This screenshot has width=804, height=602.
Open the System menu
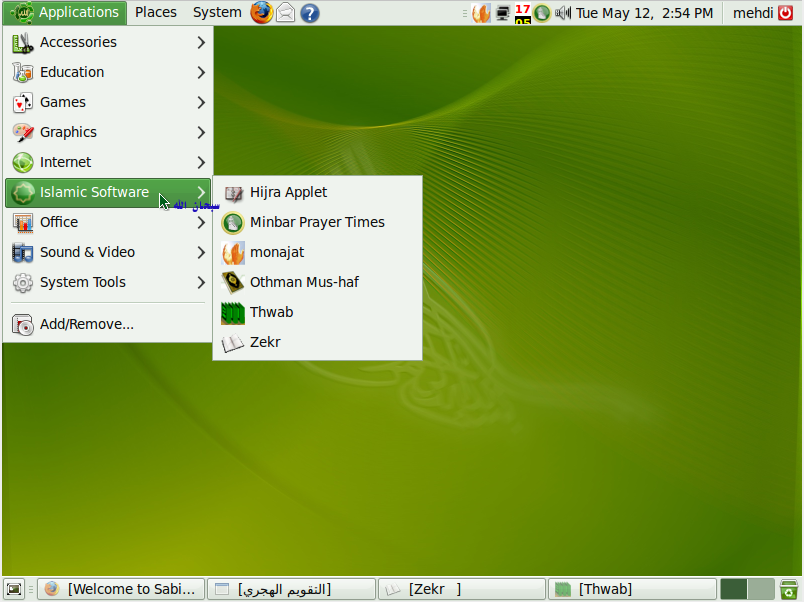pos(217,13)
